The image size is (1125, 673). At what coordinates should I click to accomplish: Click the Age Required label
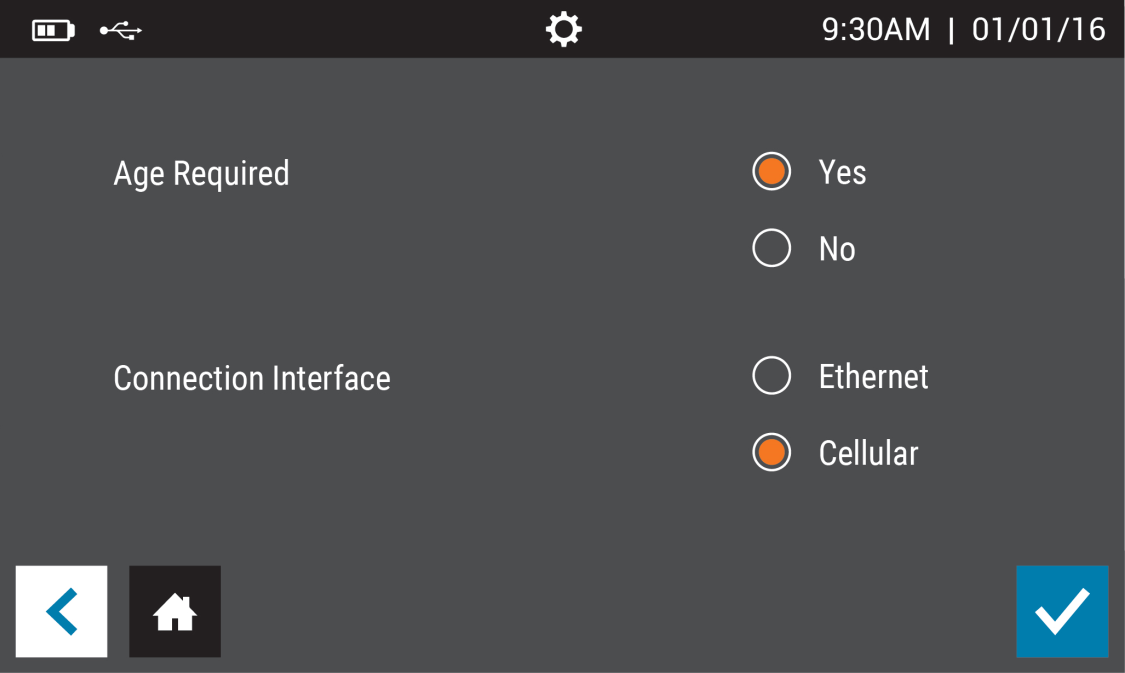(x=201, y=174)
